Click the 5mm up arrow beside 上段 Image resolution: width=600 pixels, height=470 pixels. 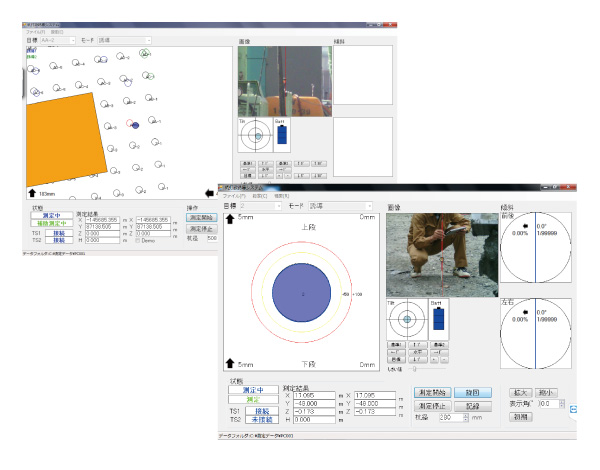point(230,219)
